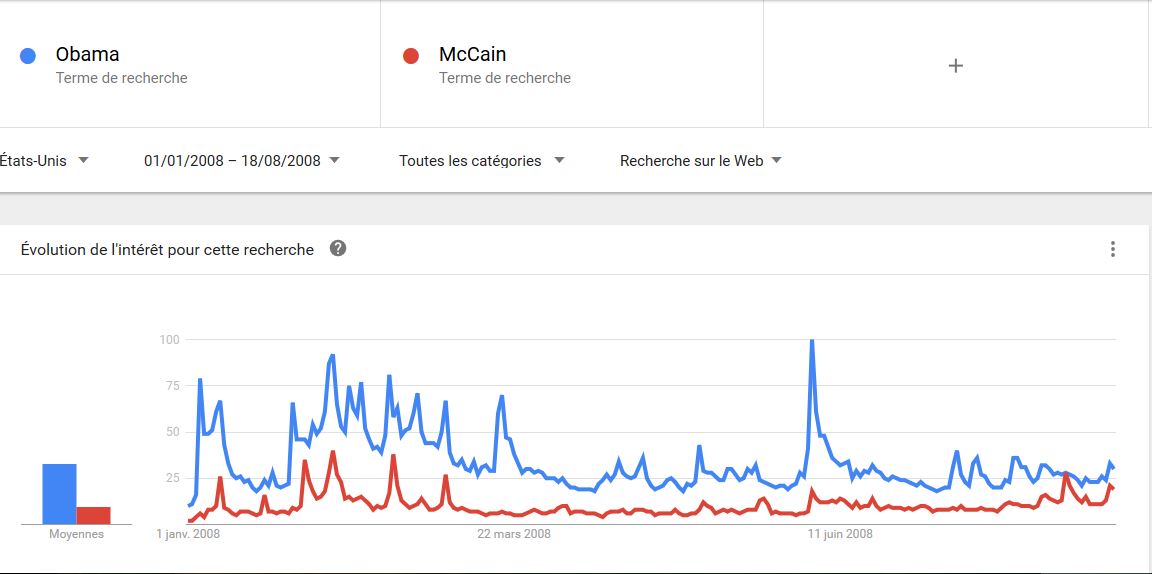Select the Obama search term field
The image size is (1152, 574).
point(190,65)
